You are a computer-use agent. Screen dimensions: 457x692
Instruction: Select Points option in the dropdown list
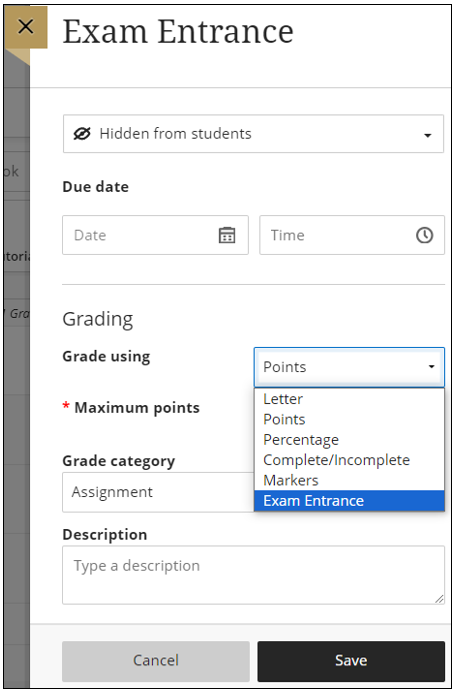pos(349,419)
